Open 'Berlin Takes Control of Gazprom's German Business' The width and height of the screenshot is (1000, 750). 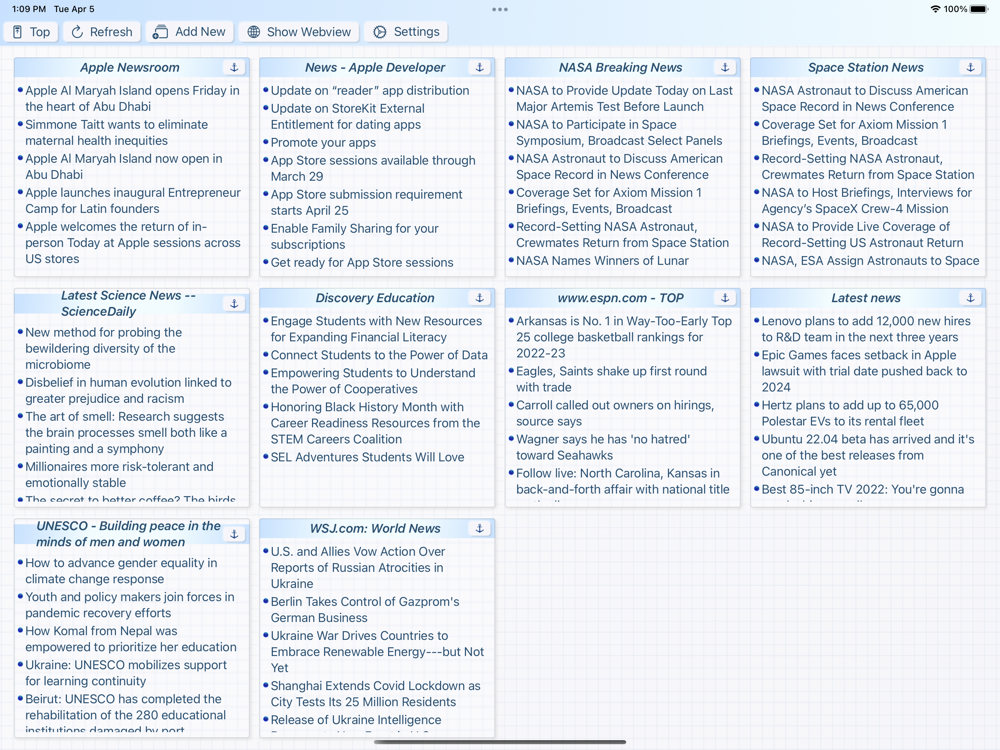[x=365, y=610]
